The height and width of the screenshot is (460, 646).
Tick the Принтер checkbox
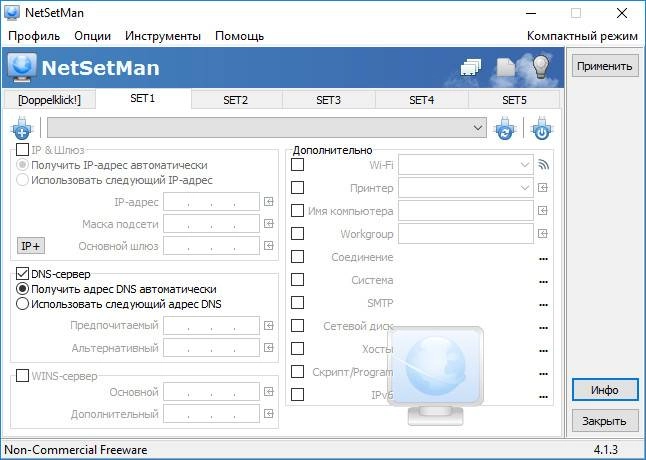click(x=297, y=188)
